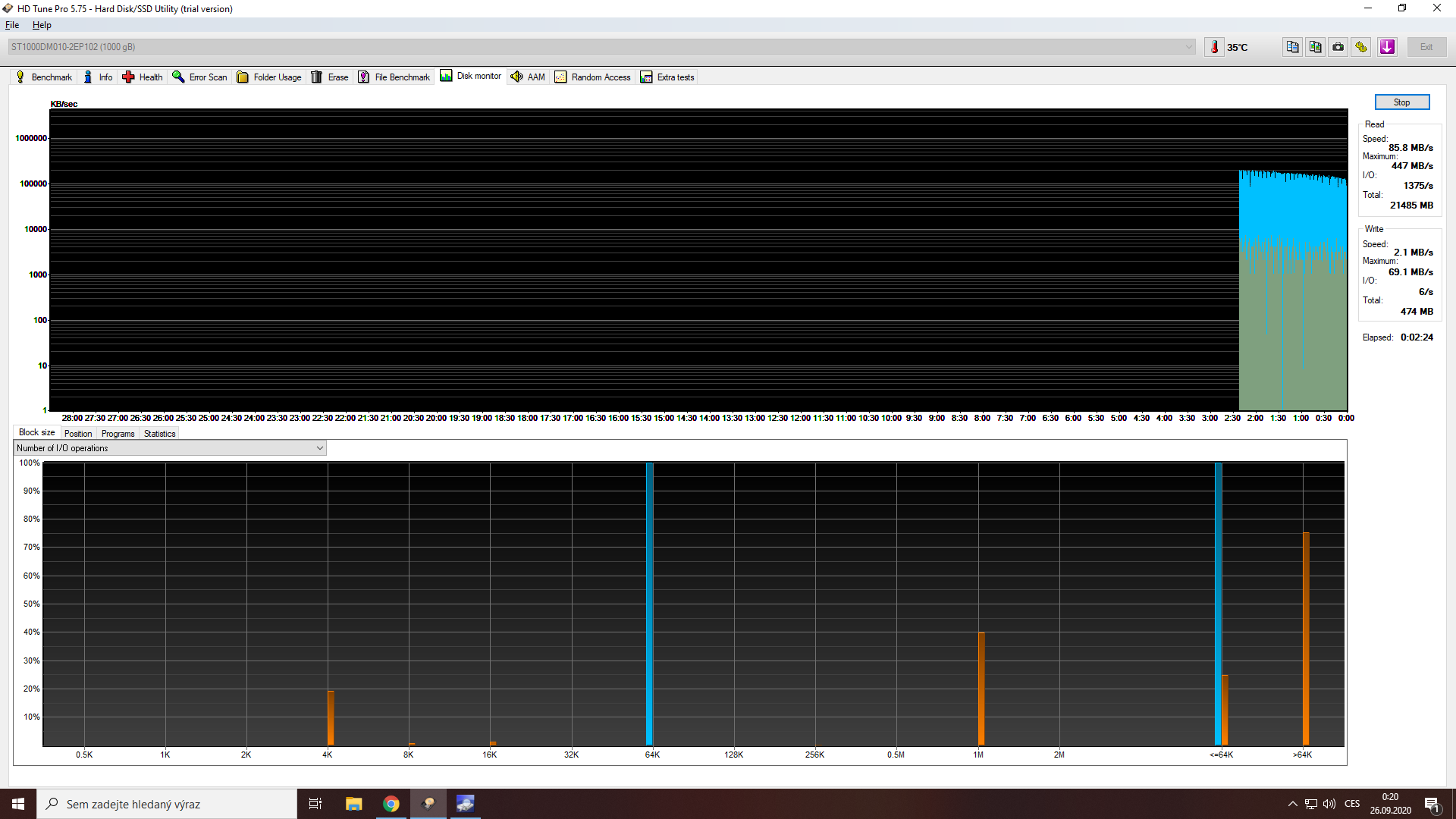Image resolution: width=1456 pixels, height=819 pixels.
Task: Open the Help menu
Action: point(42,25)
